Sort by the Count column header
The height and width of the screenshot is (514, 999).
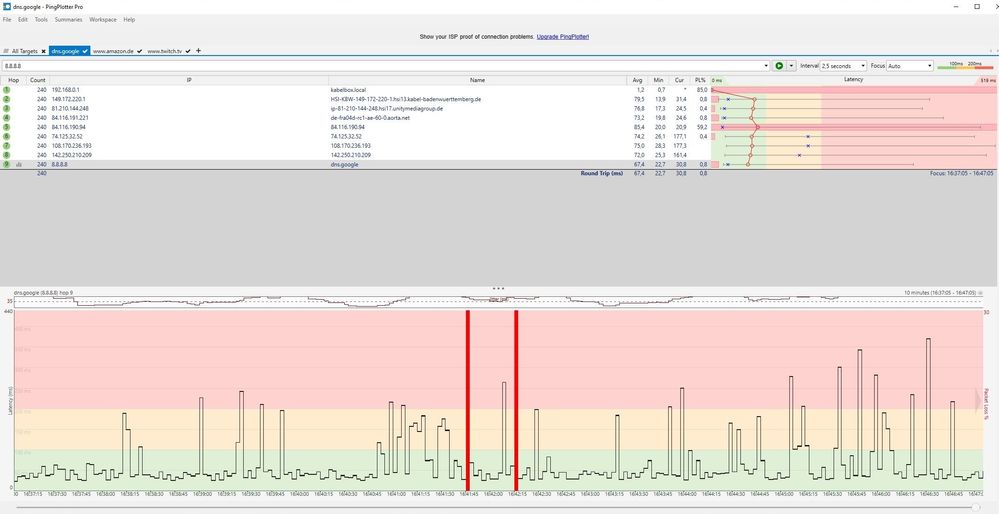38,80
